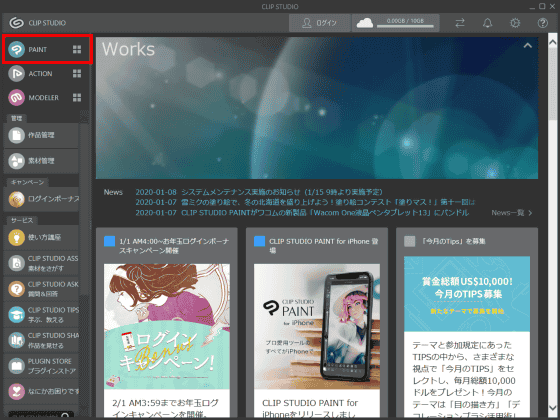Open CLIP STUDIO TIPS service
This screenshot has height=420, width=560.
[x=41, y=315]
